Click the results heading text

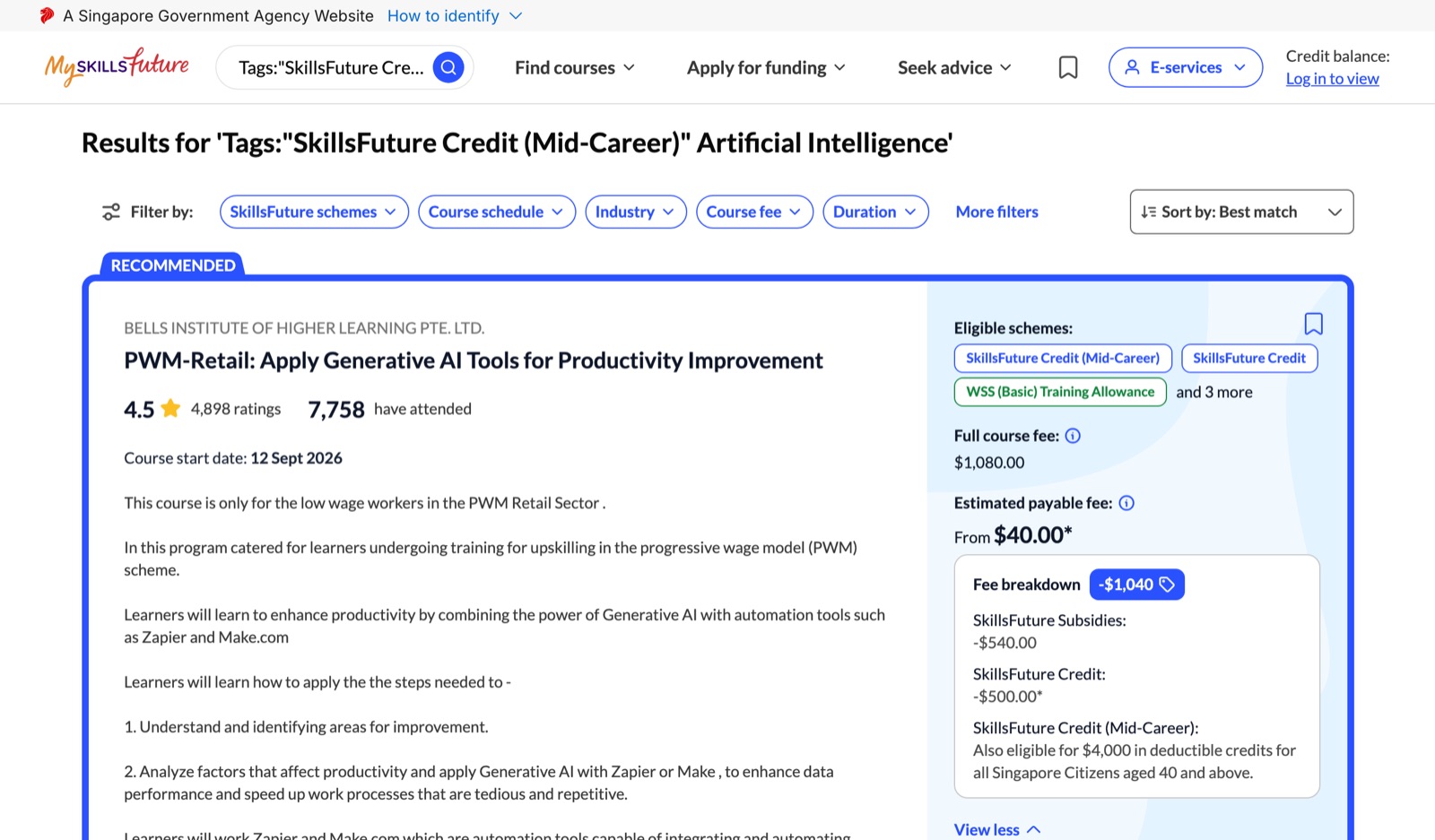coord(517,143)
